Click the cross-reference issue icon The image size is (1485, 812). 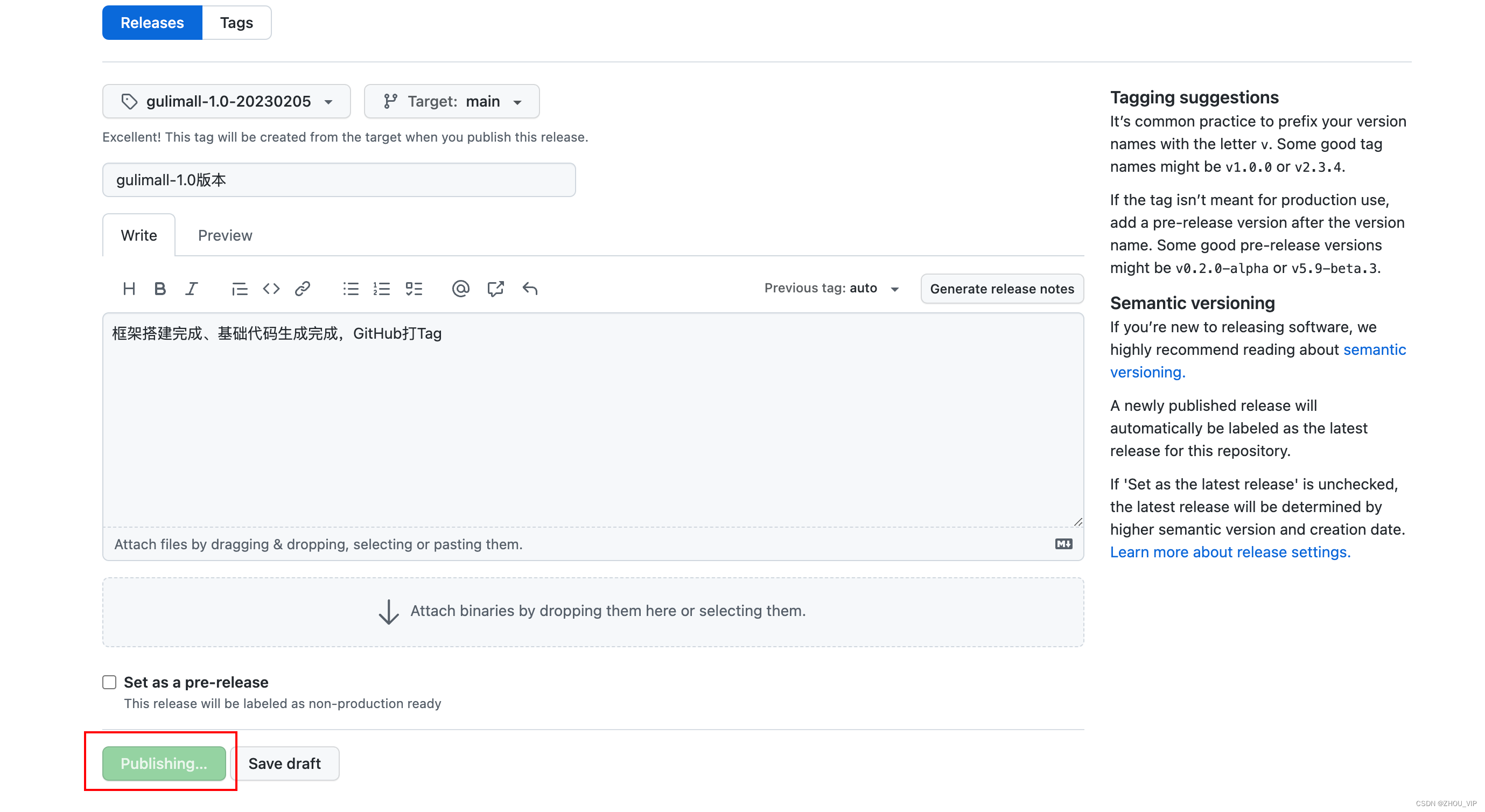[x=495, y=289]
